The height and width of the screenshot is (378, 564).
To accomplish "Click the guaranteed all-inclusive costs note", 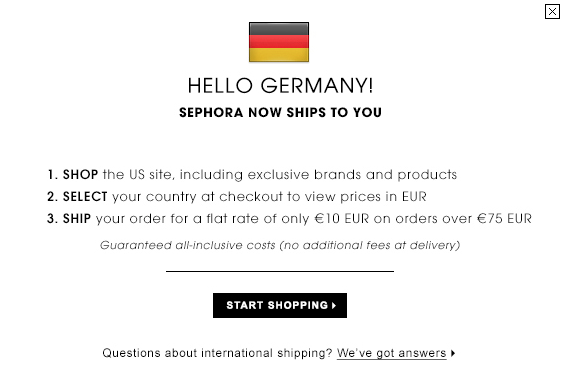I will [280, 245].
